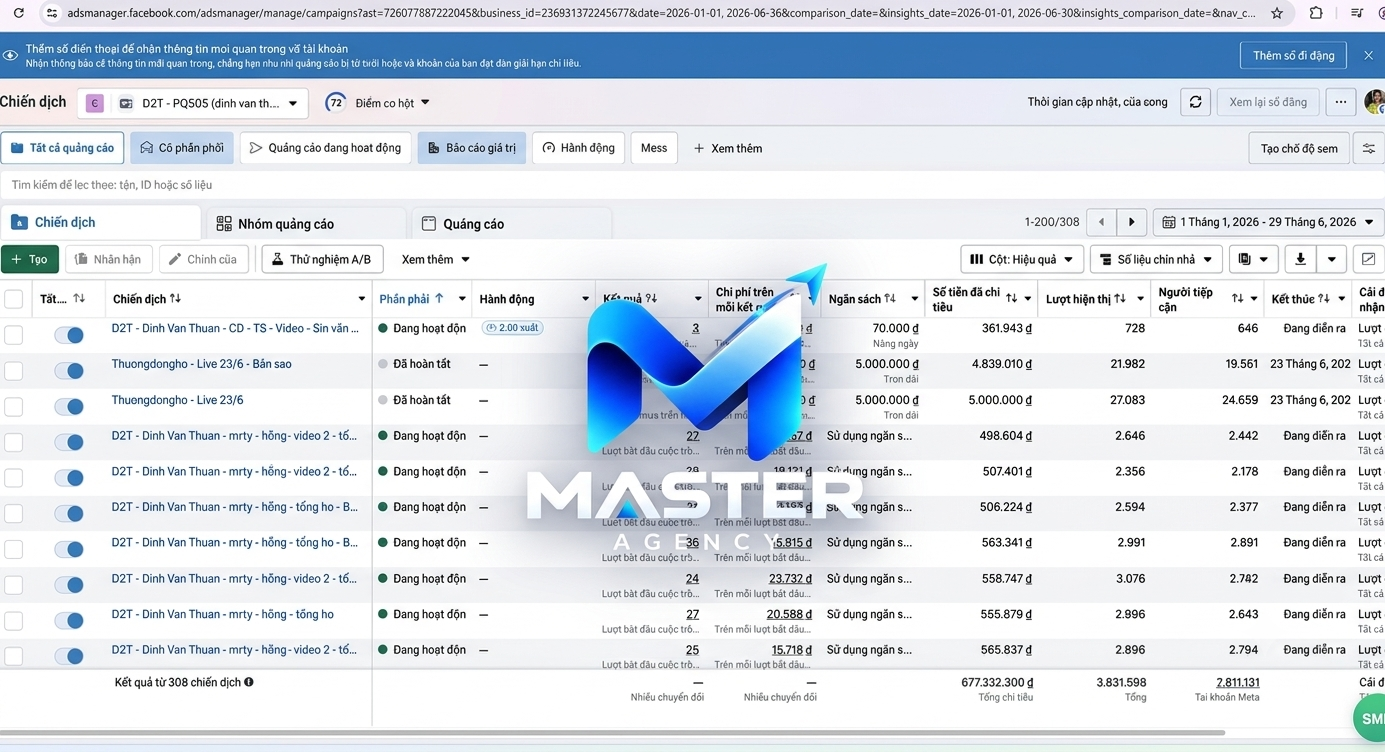Bookmark this page with the star icon
This screenshot has width=1385, height=752.
[x=1277, y=13]
